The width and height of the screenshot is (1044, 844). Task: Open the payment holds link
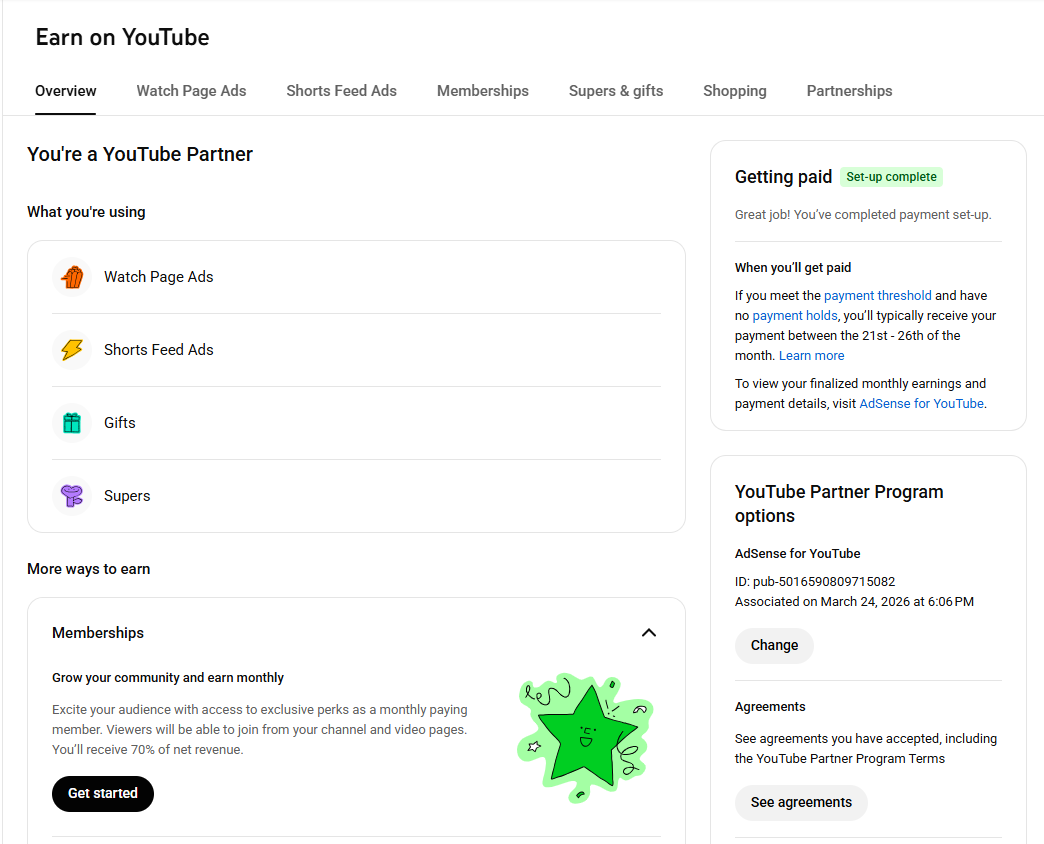point(794,316)
